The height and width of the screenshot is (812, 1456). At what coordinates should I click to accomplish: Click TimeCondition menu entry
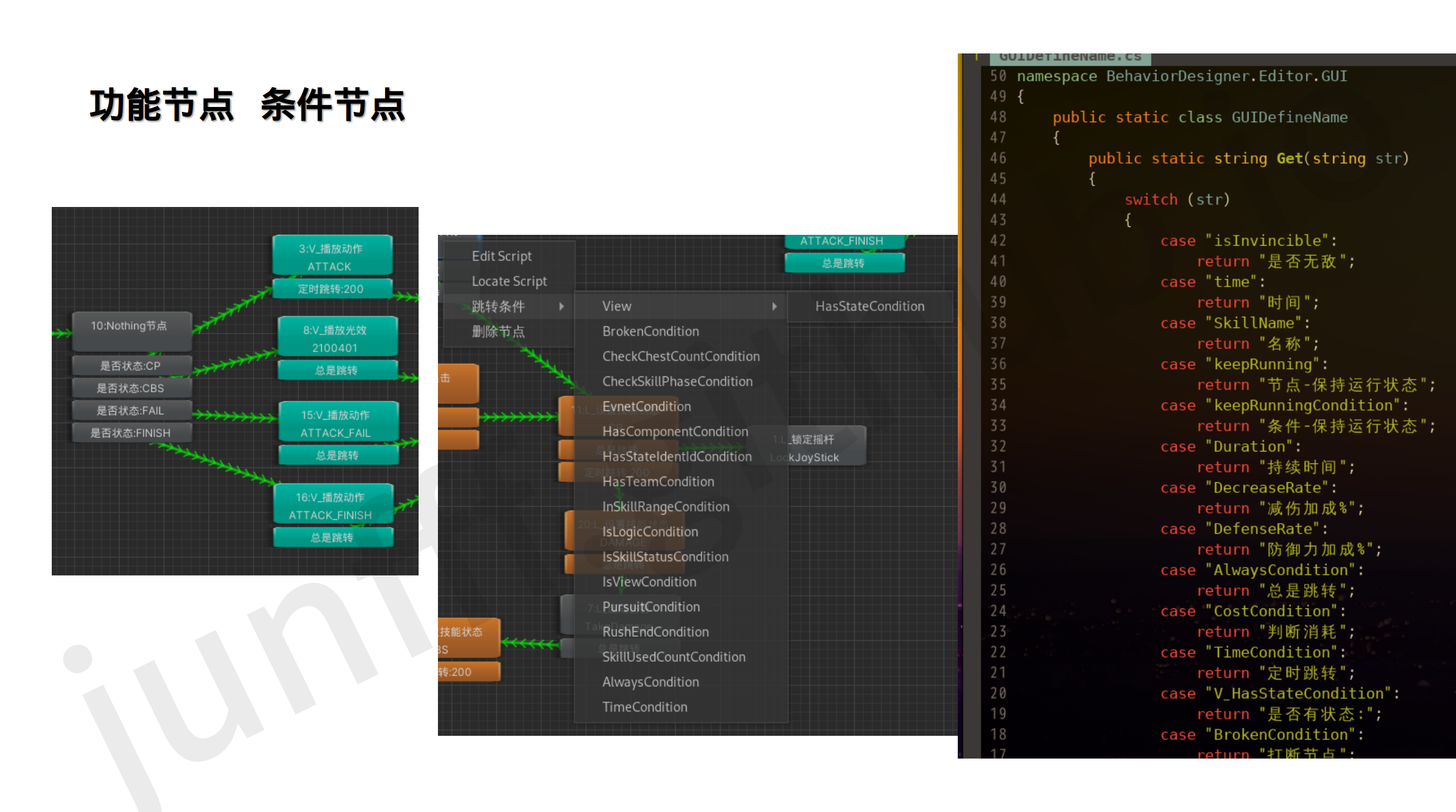click(x=645, y=707)
